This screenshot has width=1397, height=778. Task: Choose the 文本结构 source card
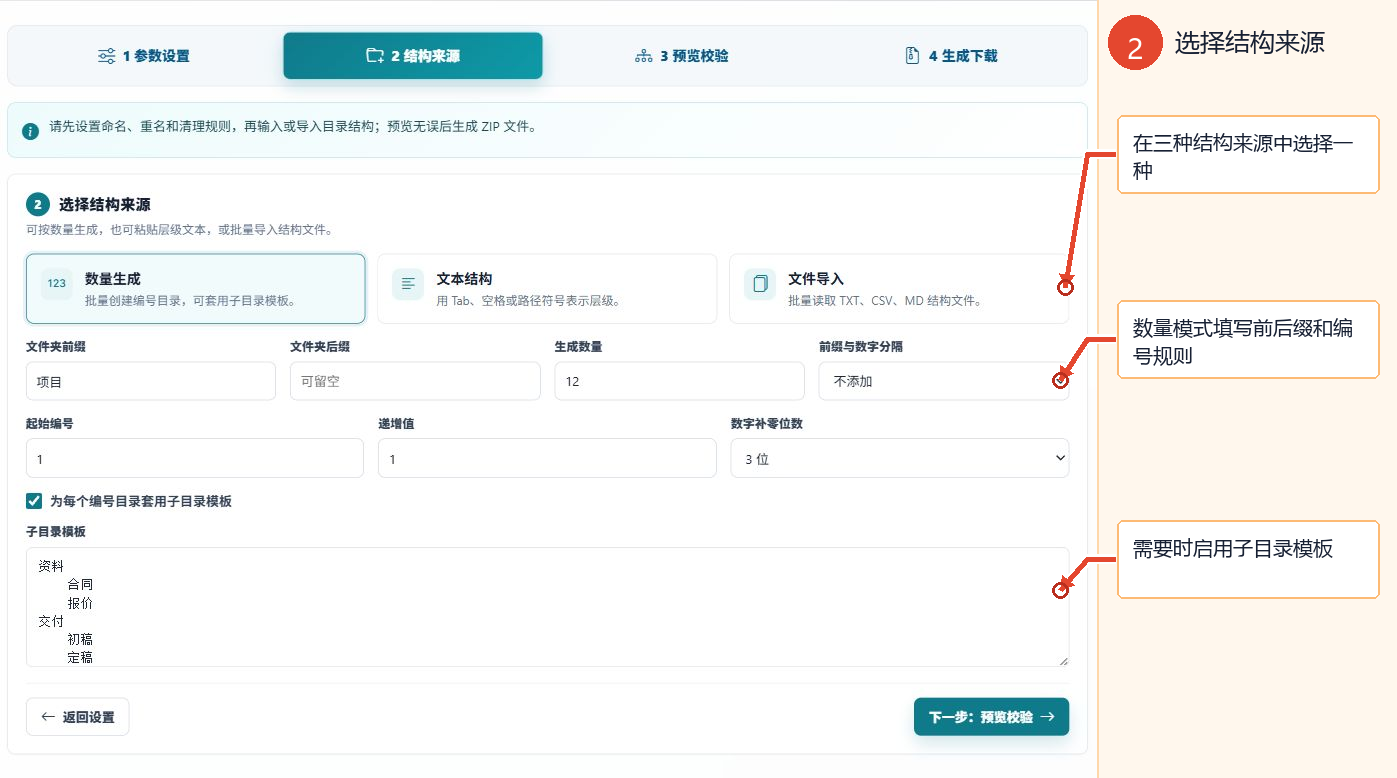tap(547, 288)
